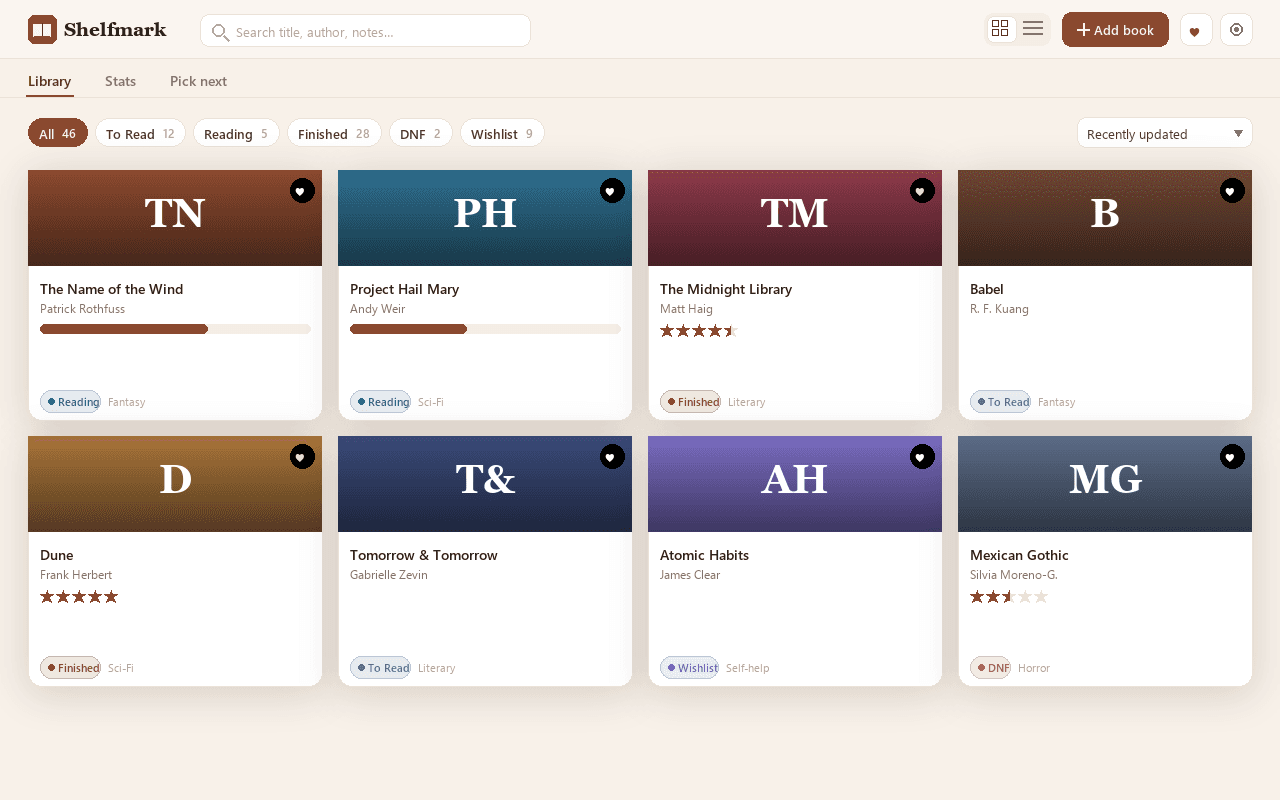Open favorites using header heart icon

click(1196, 30)
